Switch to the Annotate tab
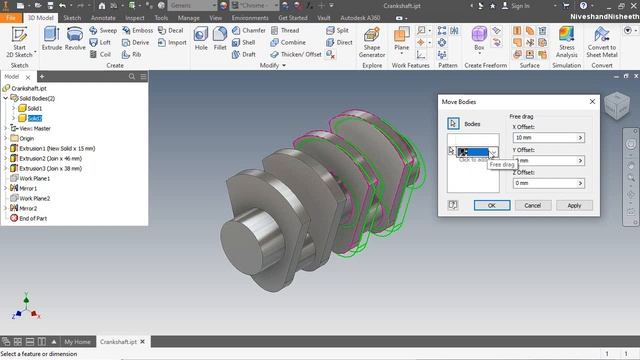Image resolution: width=640 pixels, height=360 pixels. click(103, 18)
